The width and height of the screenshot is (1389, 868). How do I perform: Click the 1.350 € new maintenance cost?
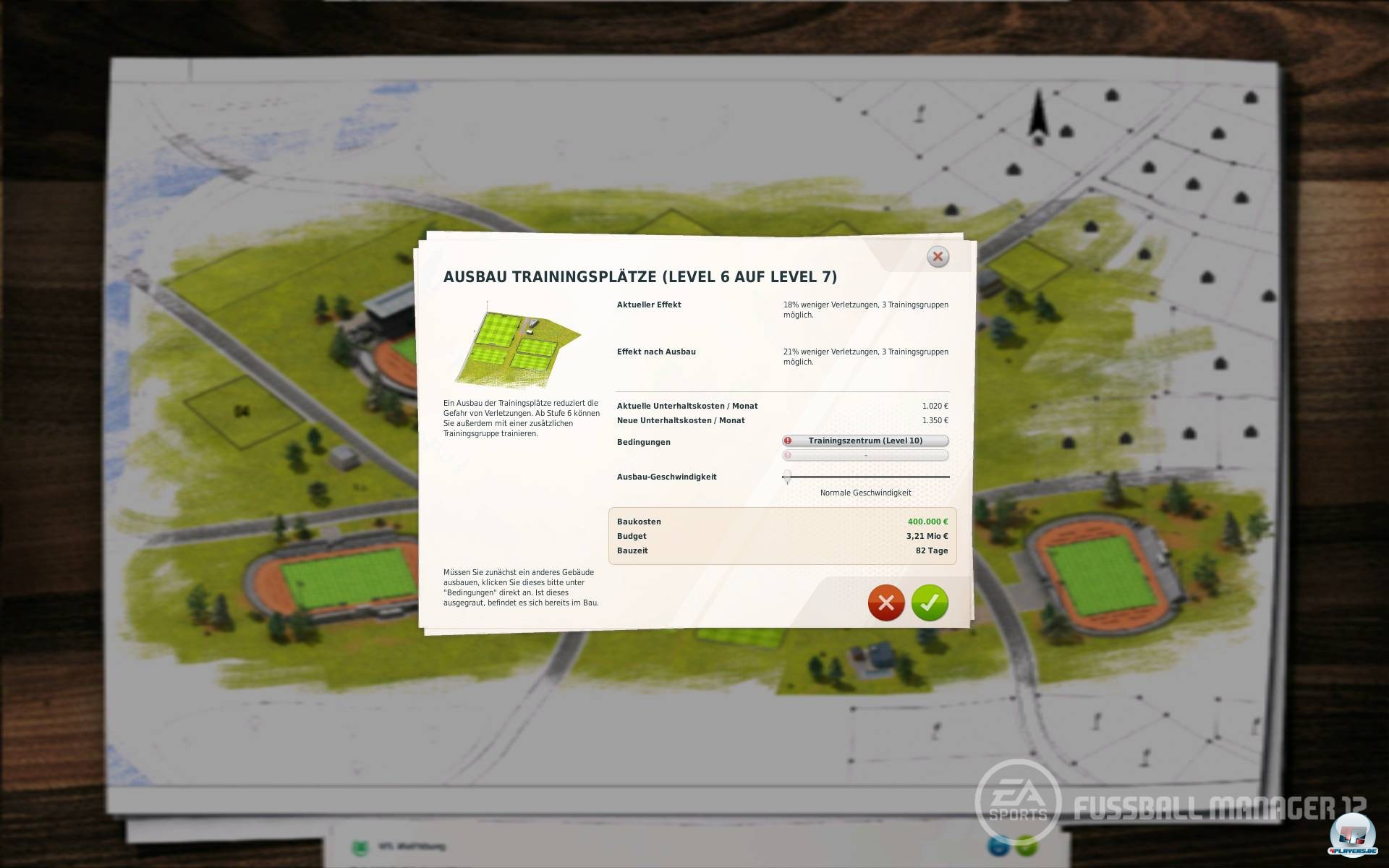click(x=935, y=420)
